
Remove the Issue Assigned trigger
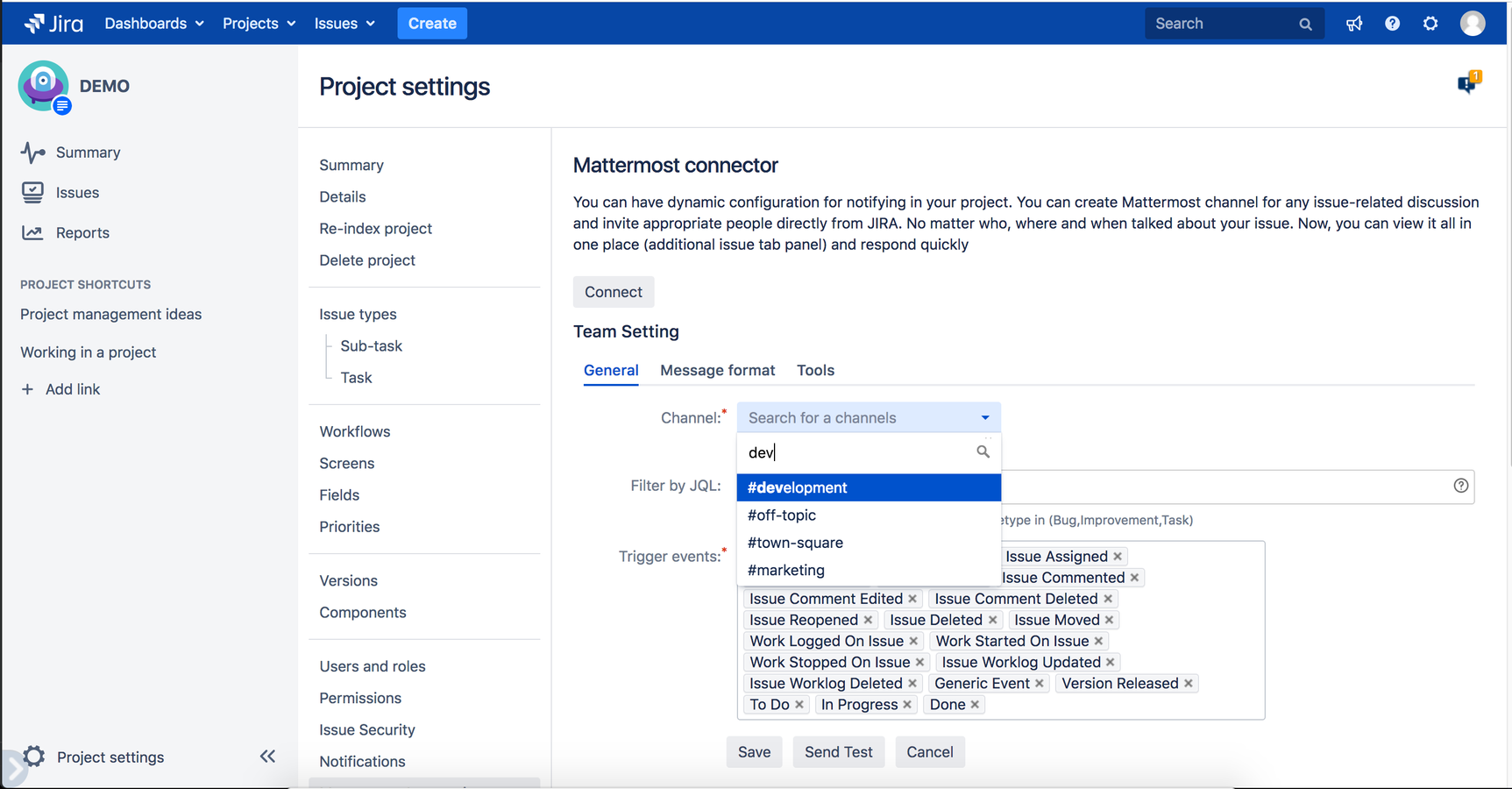(x=1118, y=557)
